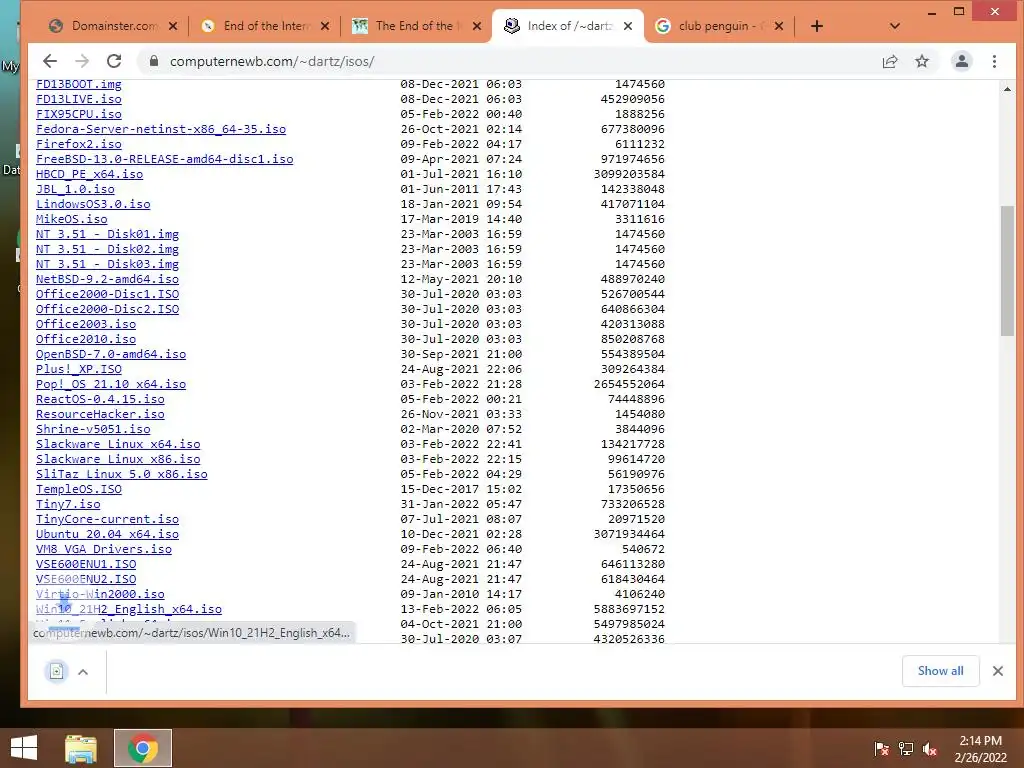Screen dimensions: 1024x768
Task: Open Plus!_XP.ISO link
Action: [78, 370]
